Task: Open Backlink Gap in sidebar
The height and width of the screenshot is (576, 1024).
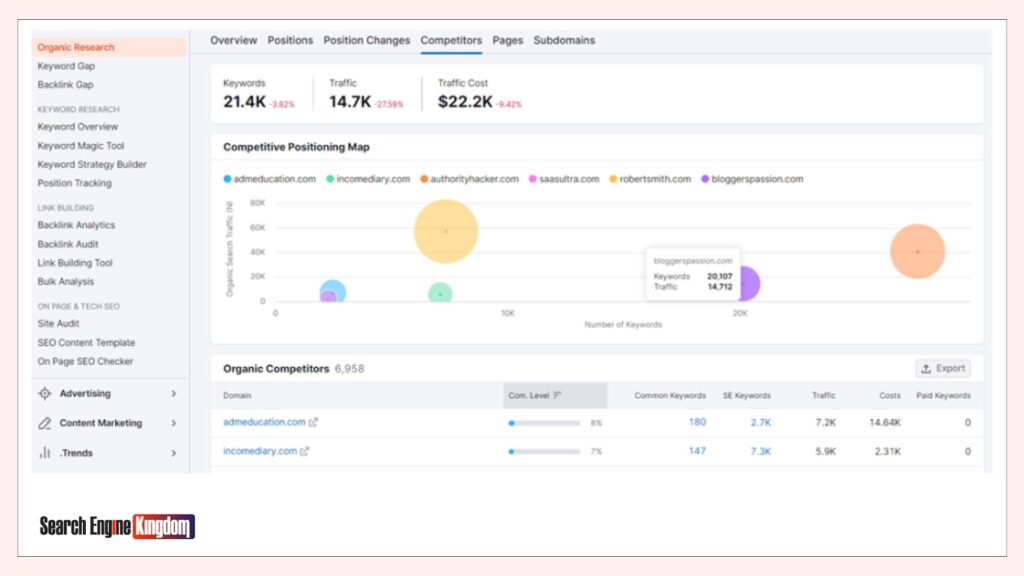Action: pyautogui.click(x=65, y=85)
